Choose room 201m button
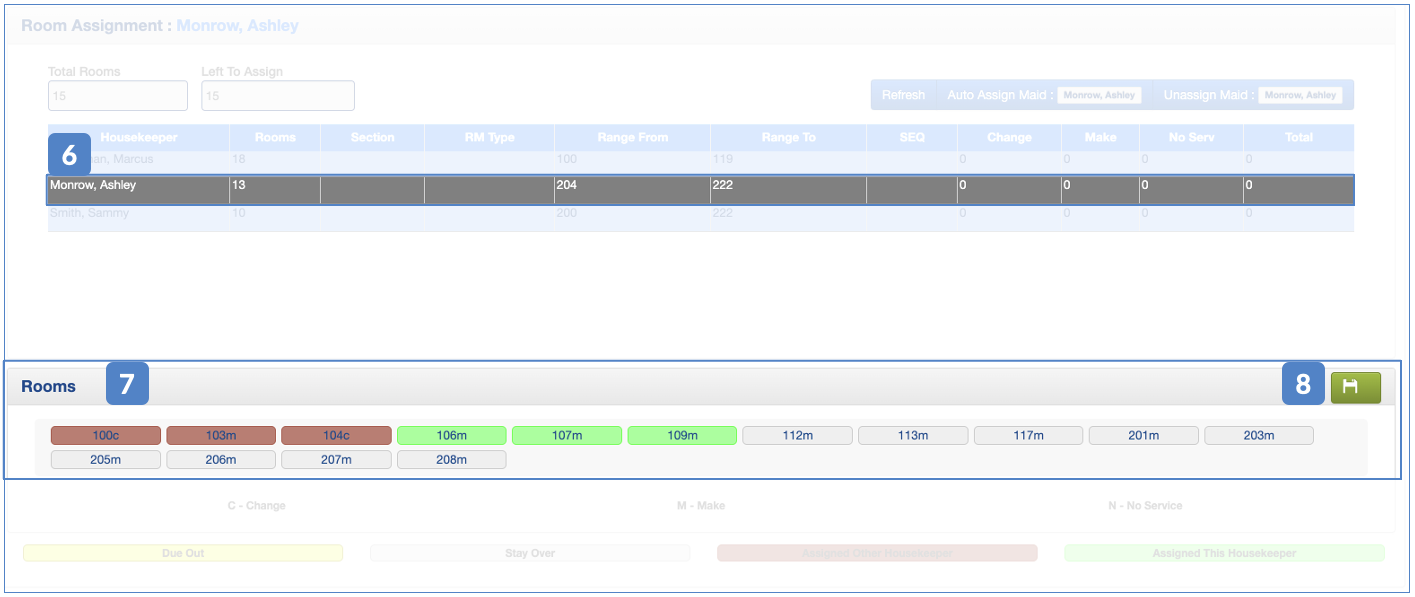Image resolution: width=1415 pixels, height=597 pixels. 1143,435
